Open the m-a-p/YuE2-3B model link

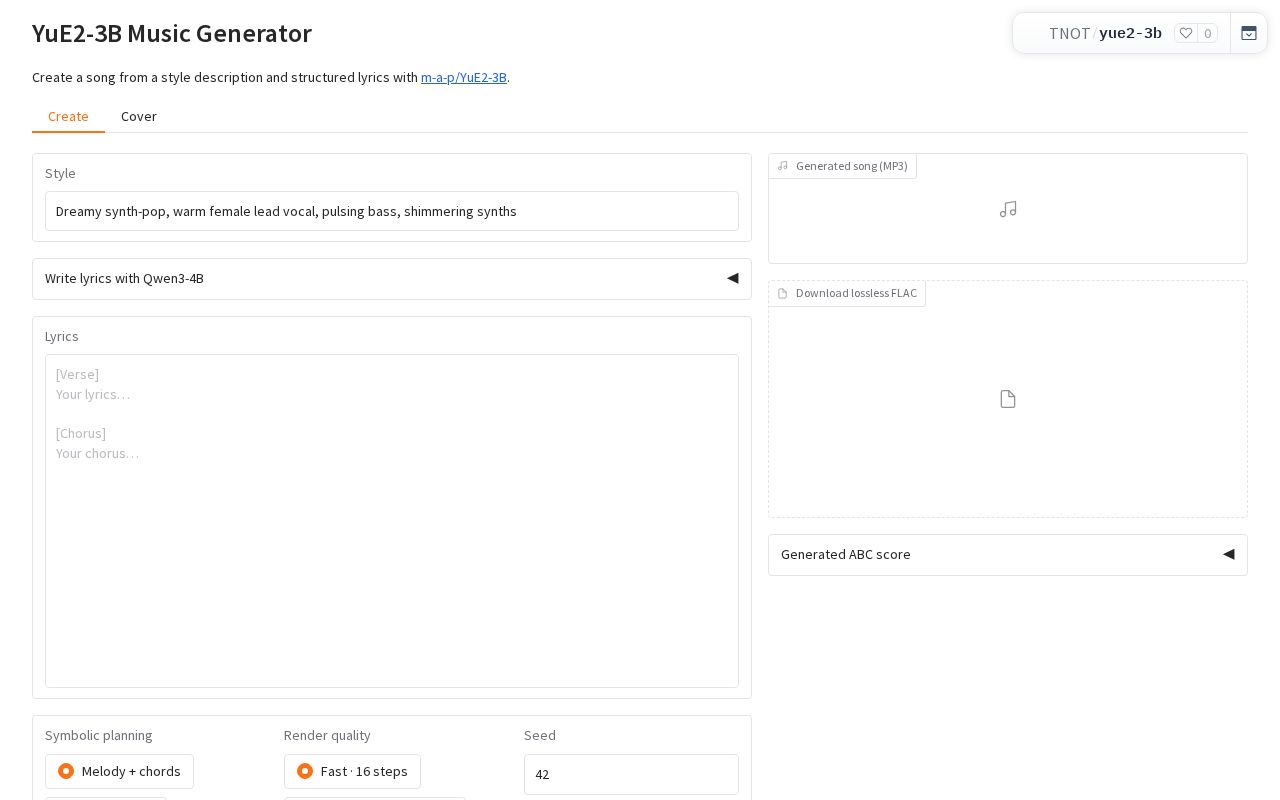(464, 77)
